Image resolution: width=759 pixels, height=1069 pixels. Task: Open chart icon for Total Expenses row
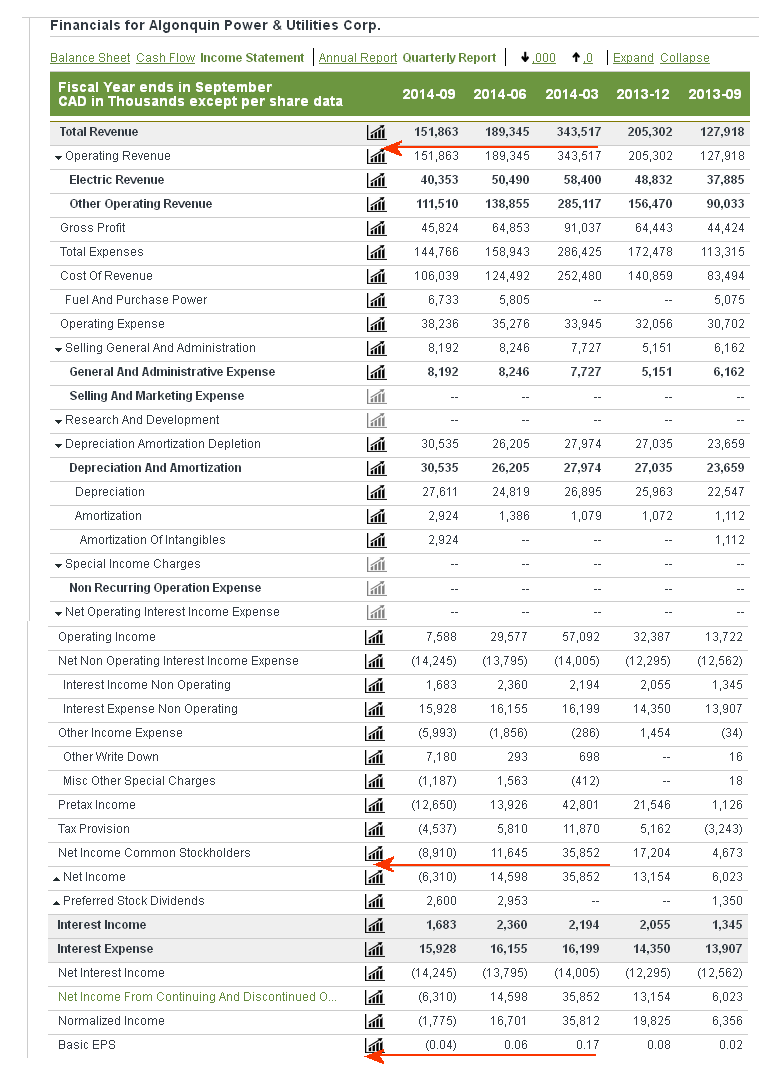(376, 252)
